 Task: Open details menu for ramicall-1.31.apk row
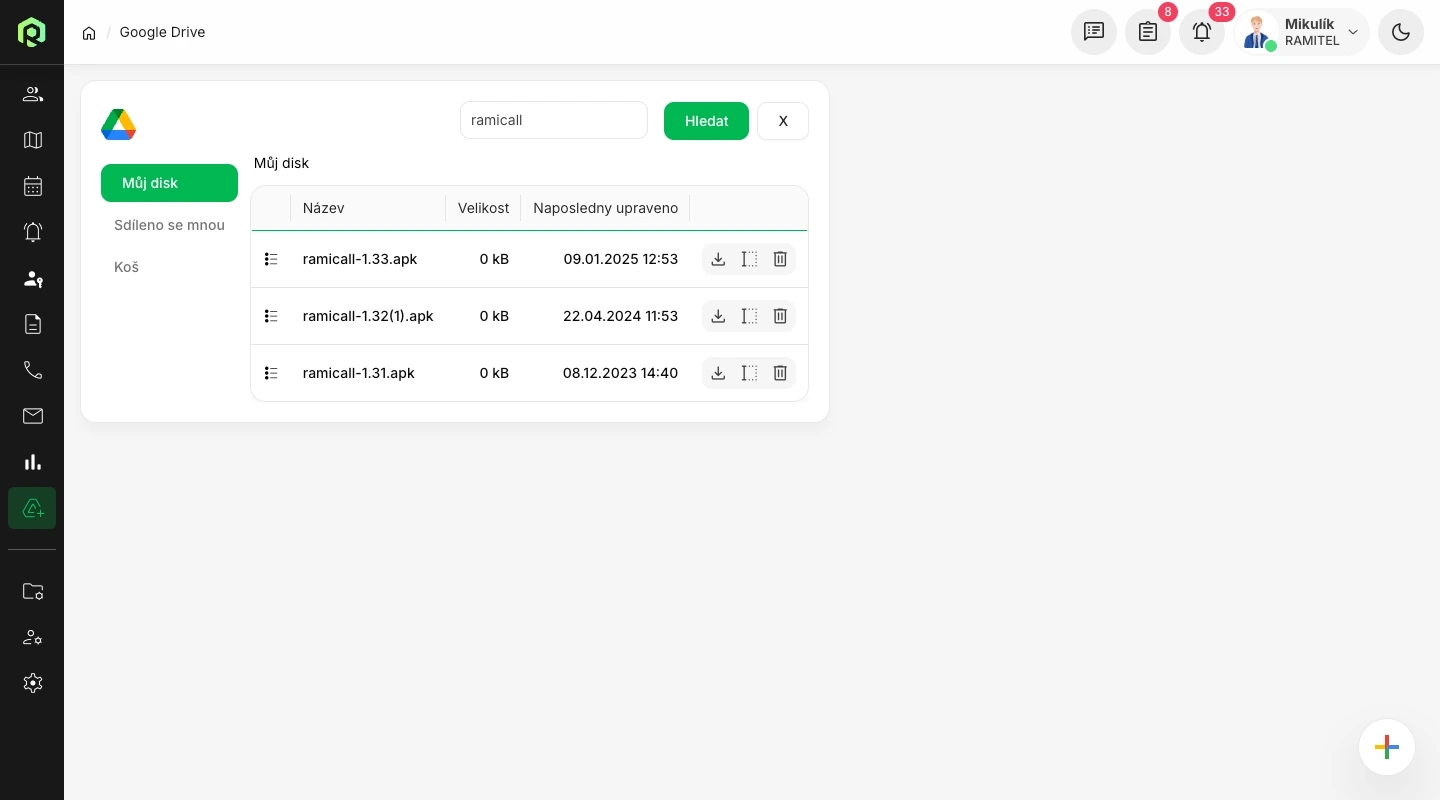pos(271,373)
